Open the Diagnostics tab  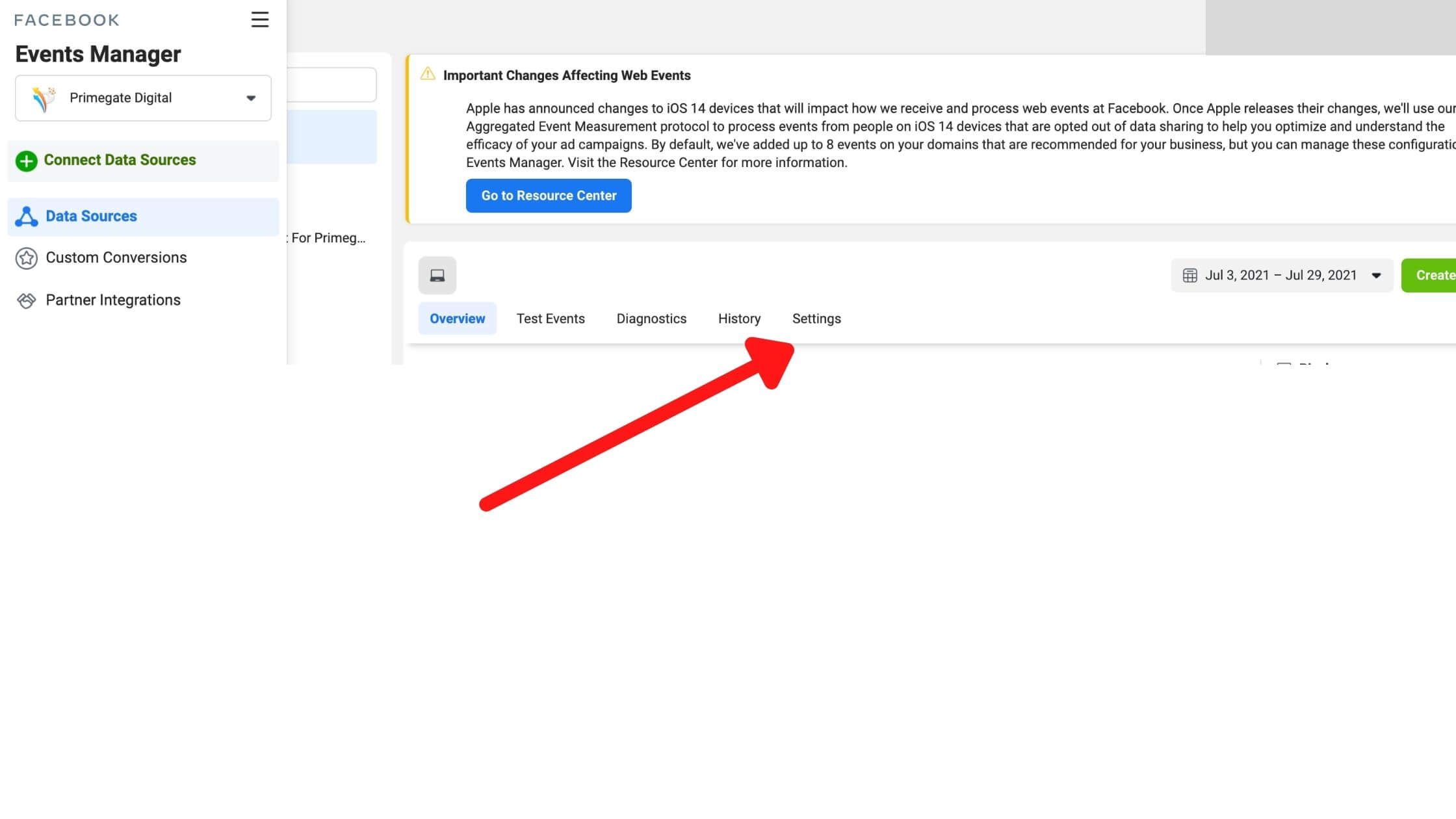651,318
